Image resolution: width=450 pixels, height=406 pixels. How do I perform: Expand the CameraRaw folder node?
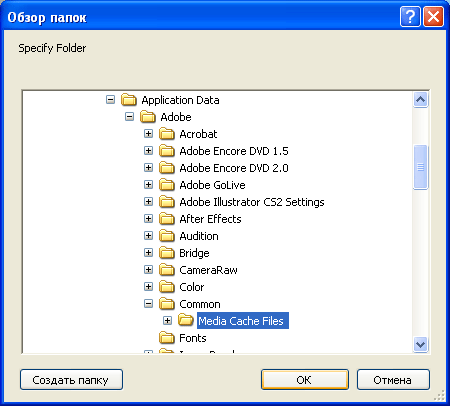point(148,270)
